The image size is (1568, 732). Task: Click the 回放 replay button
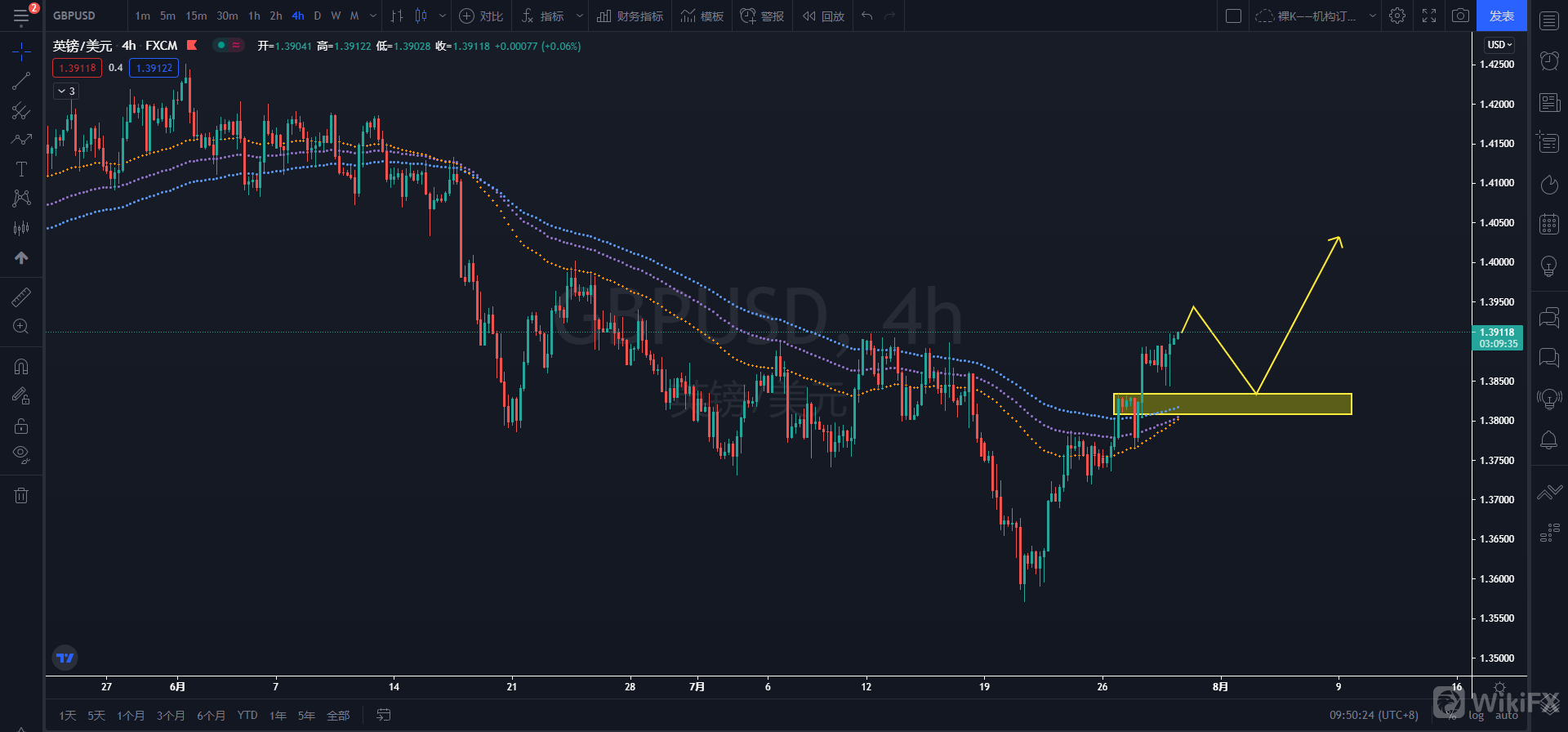pyautogui.click(x=823, y=16)
